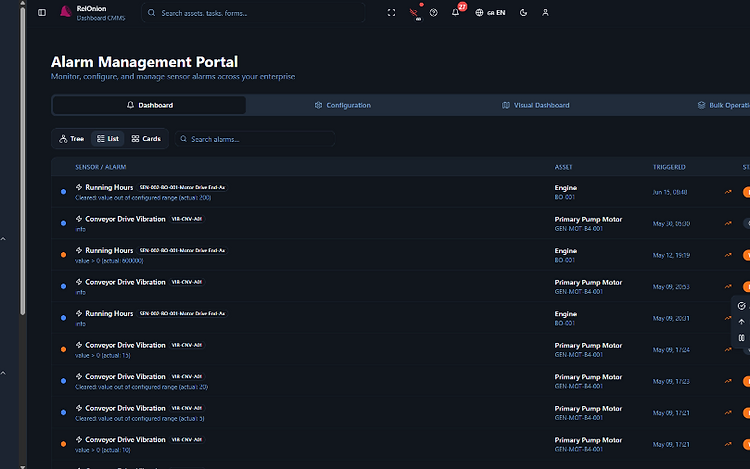Screen dimensions: 750x469
Task: Toggle the sidebar panel icon
Action: point(42,12)
